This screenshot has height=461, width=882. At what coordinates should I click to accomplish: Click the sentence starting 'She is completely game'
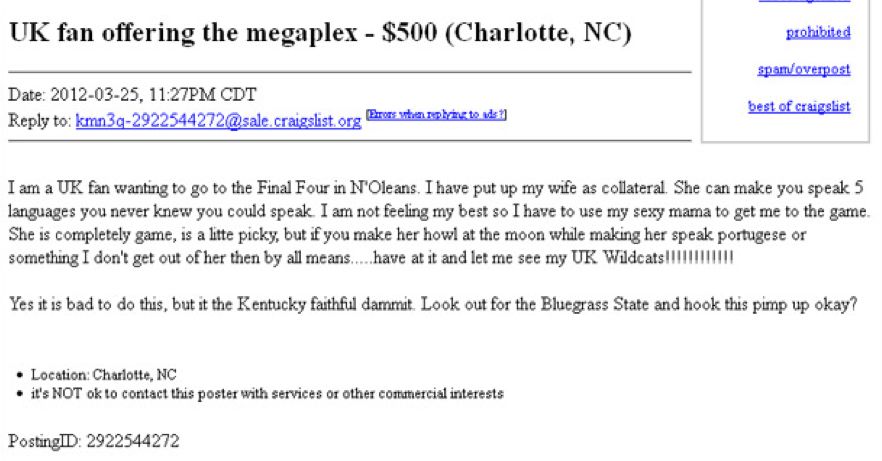(407, 246)
